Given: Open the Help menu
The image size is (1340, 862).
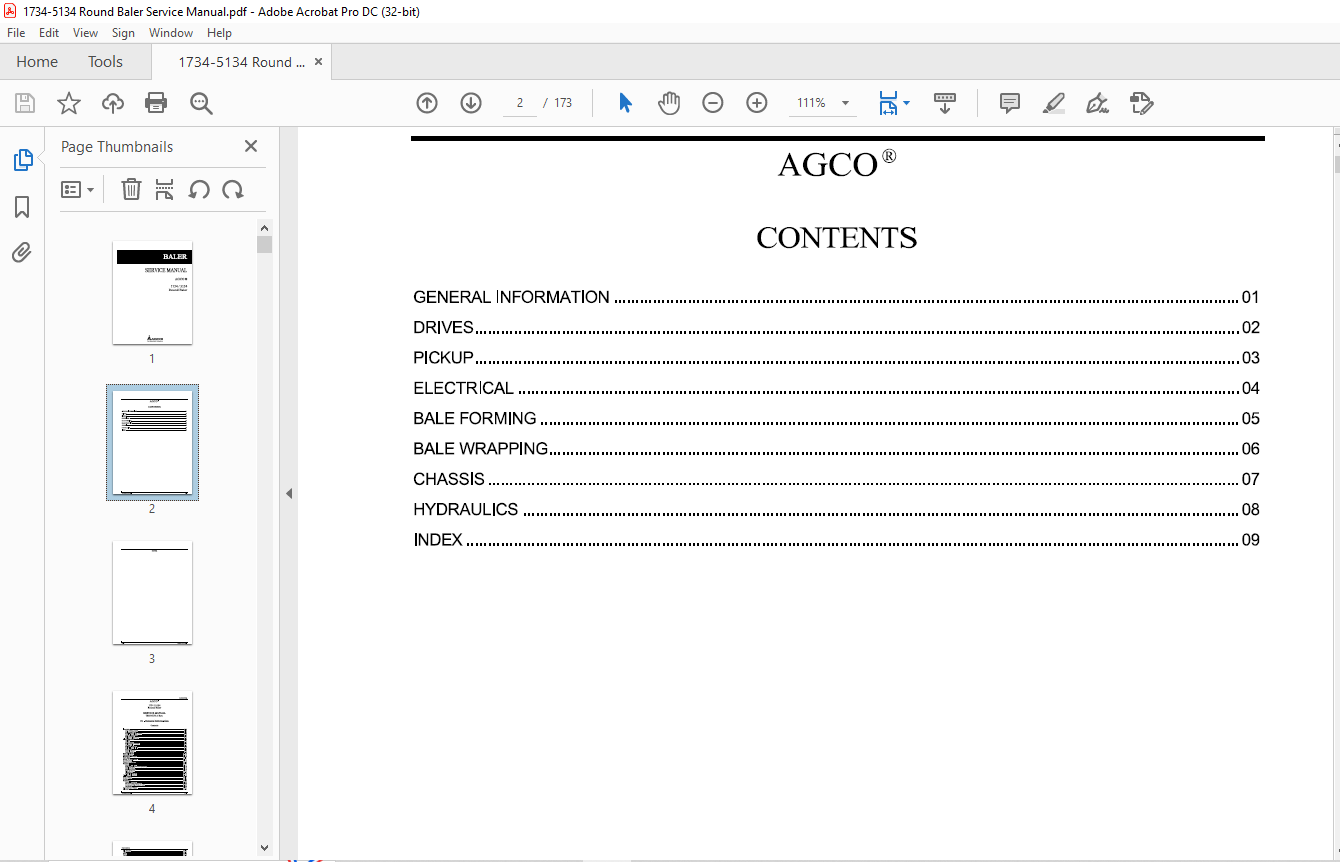Looking at the screenshot, I should pos(219,33).
